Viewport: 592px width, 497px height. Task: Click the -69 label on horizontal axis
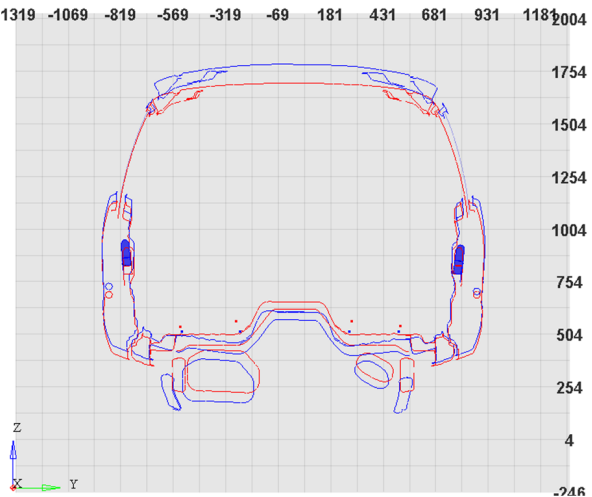click(278, 15)
